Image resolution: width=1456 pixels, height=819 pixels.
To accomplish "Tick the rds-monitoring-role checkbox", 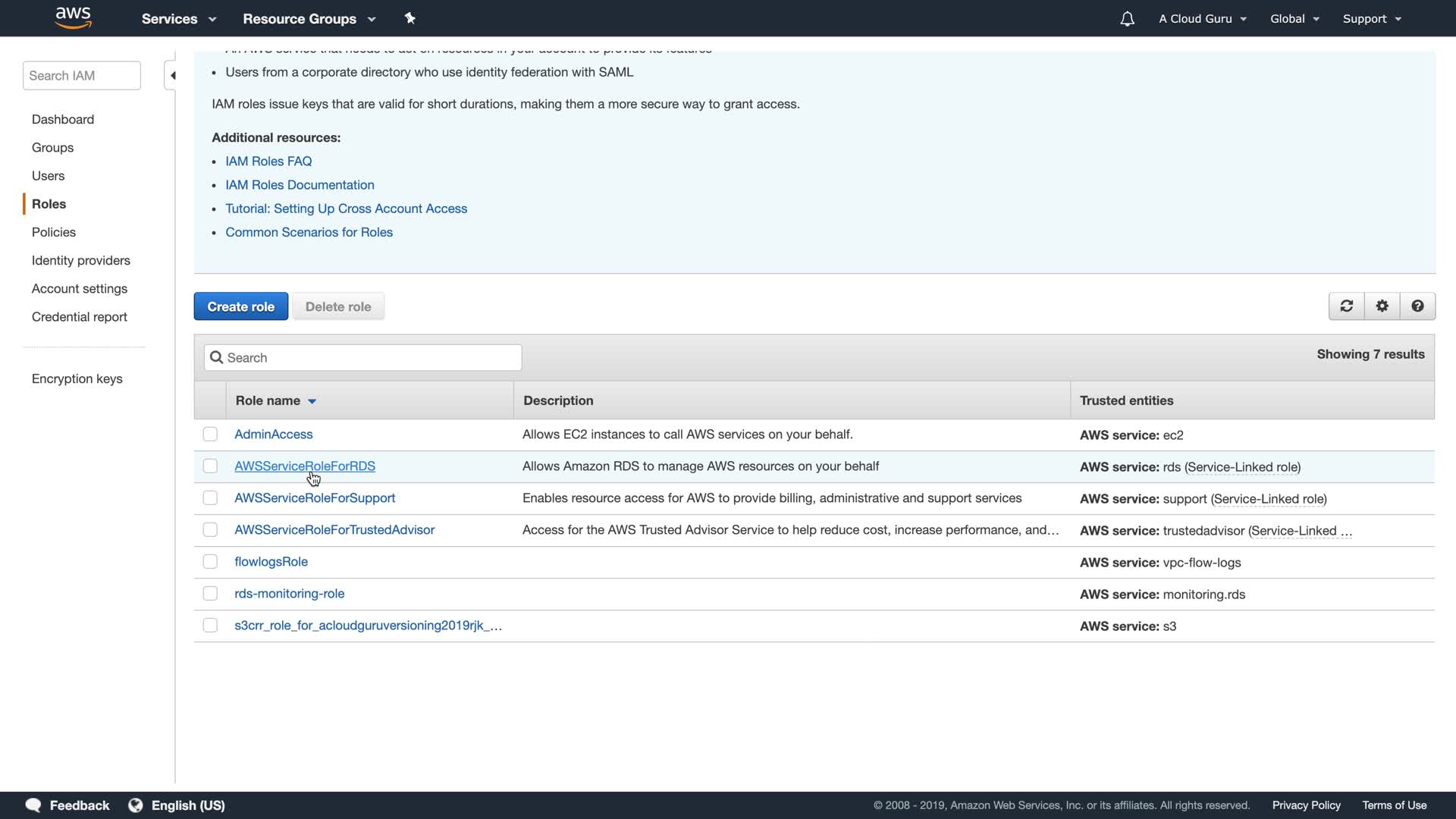I will click(210, 594).
